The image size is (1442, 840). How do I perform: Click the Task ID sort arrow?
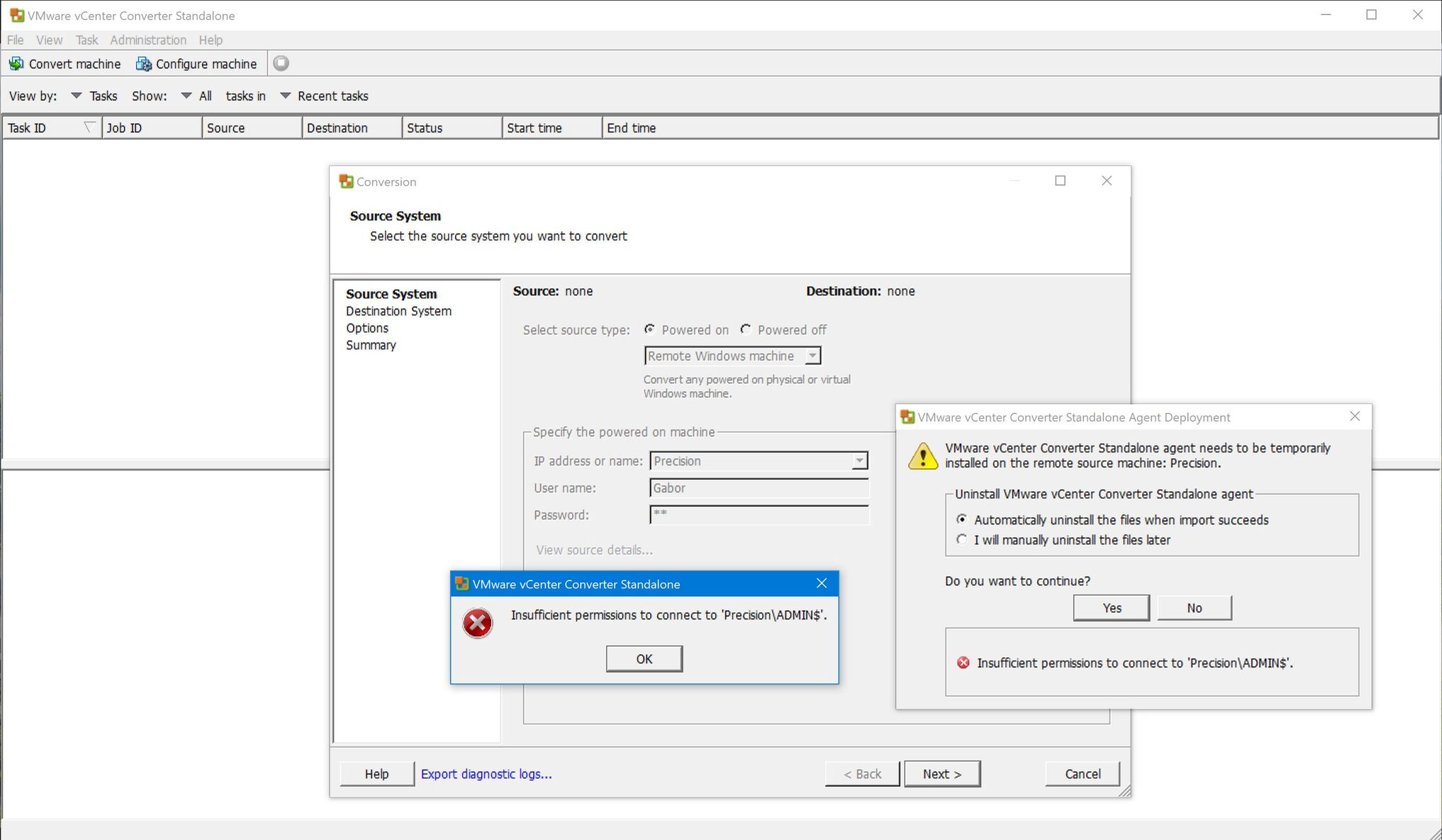[89, 127]
